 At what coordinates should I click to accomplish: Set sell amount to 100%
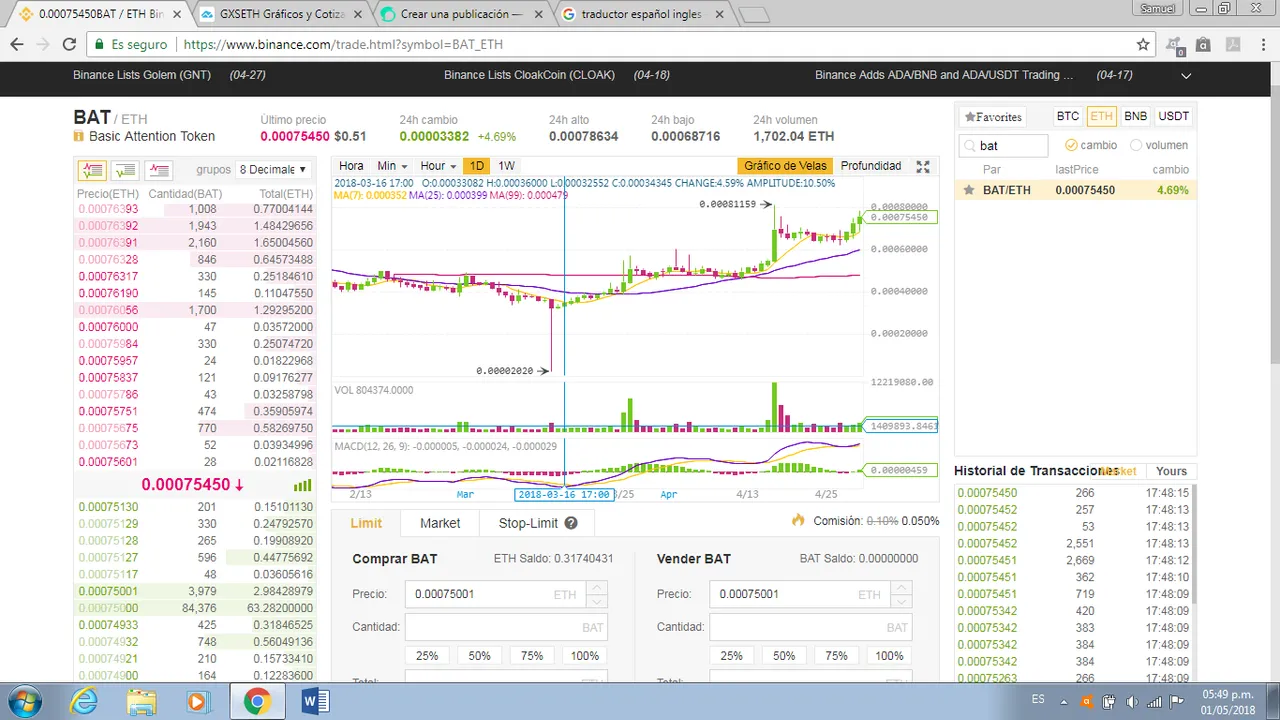point(889,656)
